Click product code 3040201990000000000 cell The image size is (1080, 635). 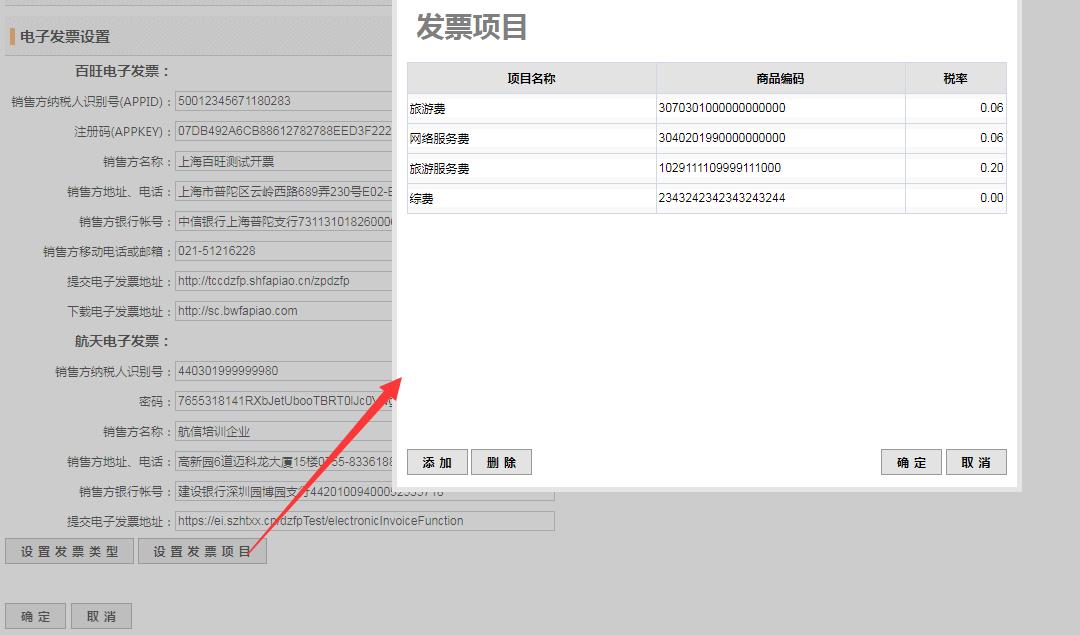(780, 138)
